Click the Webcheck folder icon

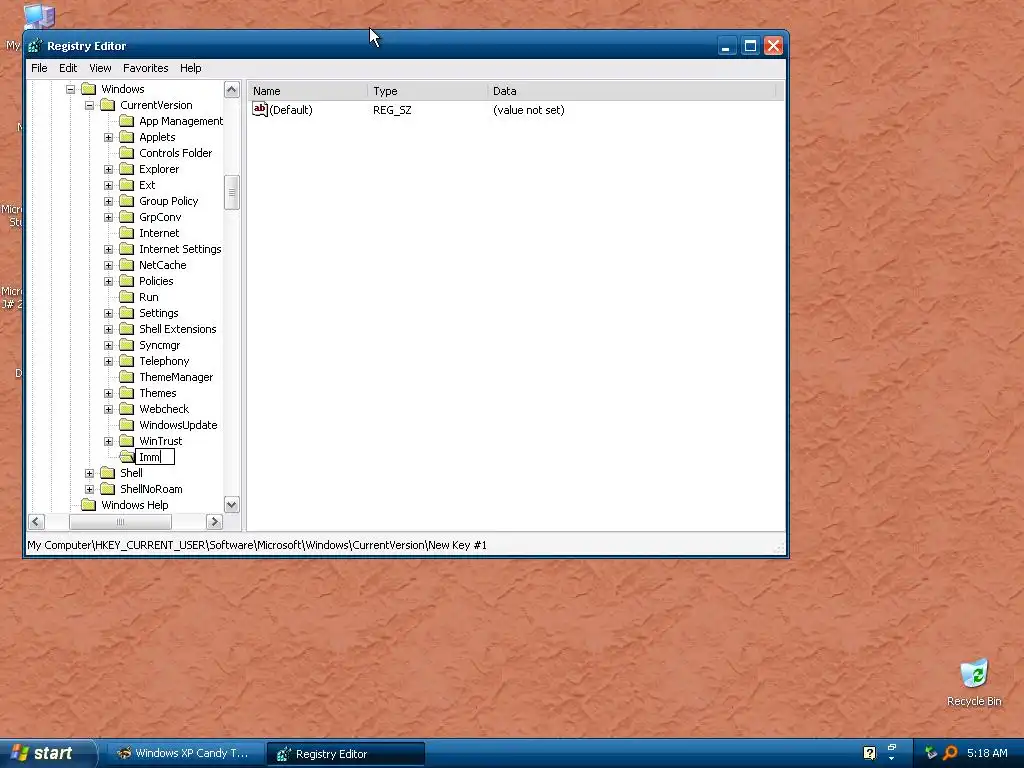click(127, 409)
